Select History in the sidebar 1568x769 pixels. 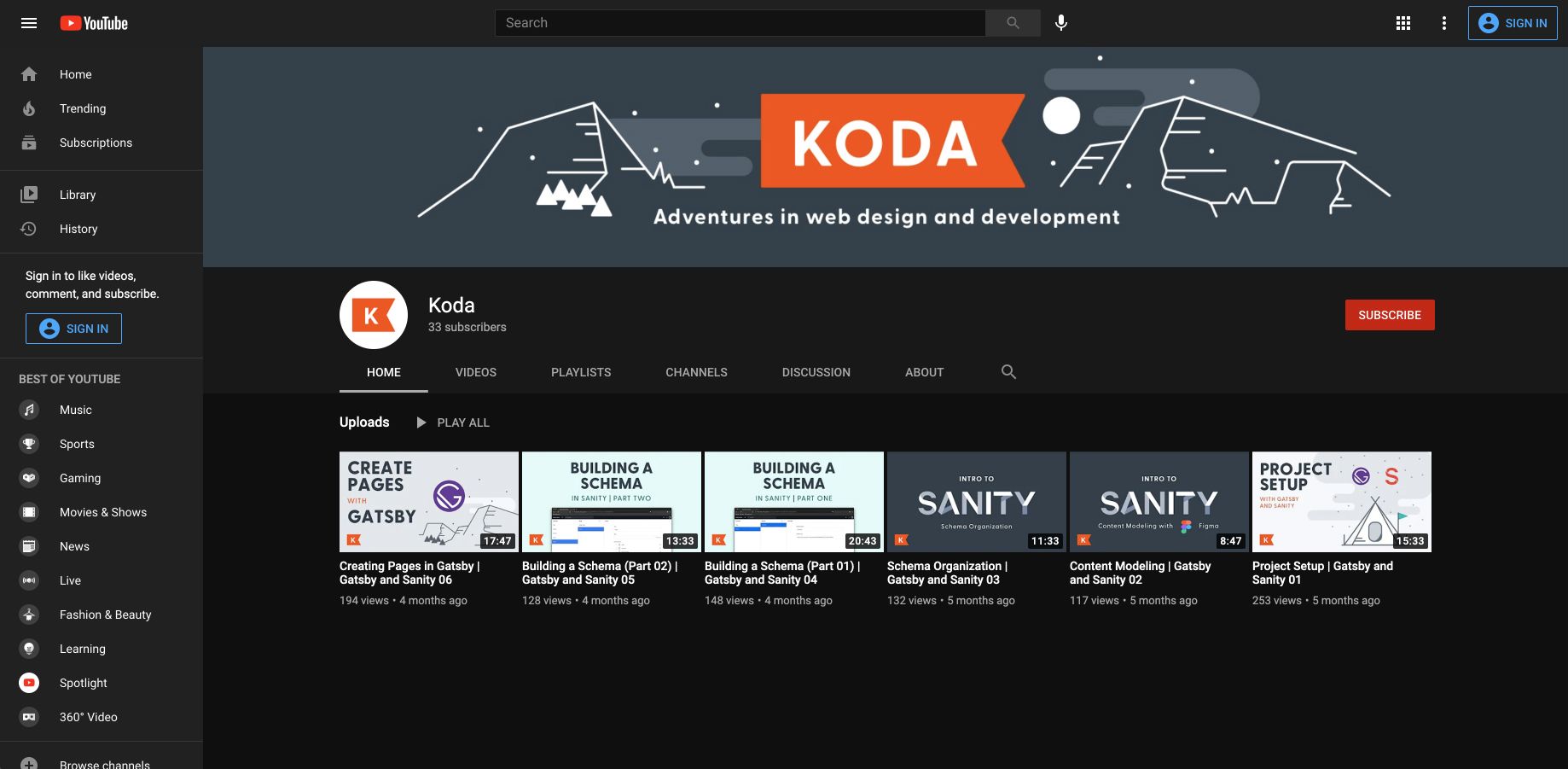[x=102, y=229]
